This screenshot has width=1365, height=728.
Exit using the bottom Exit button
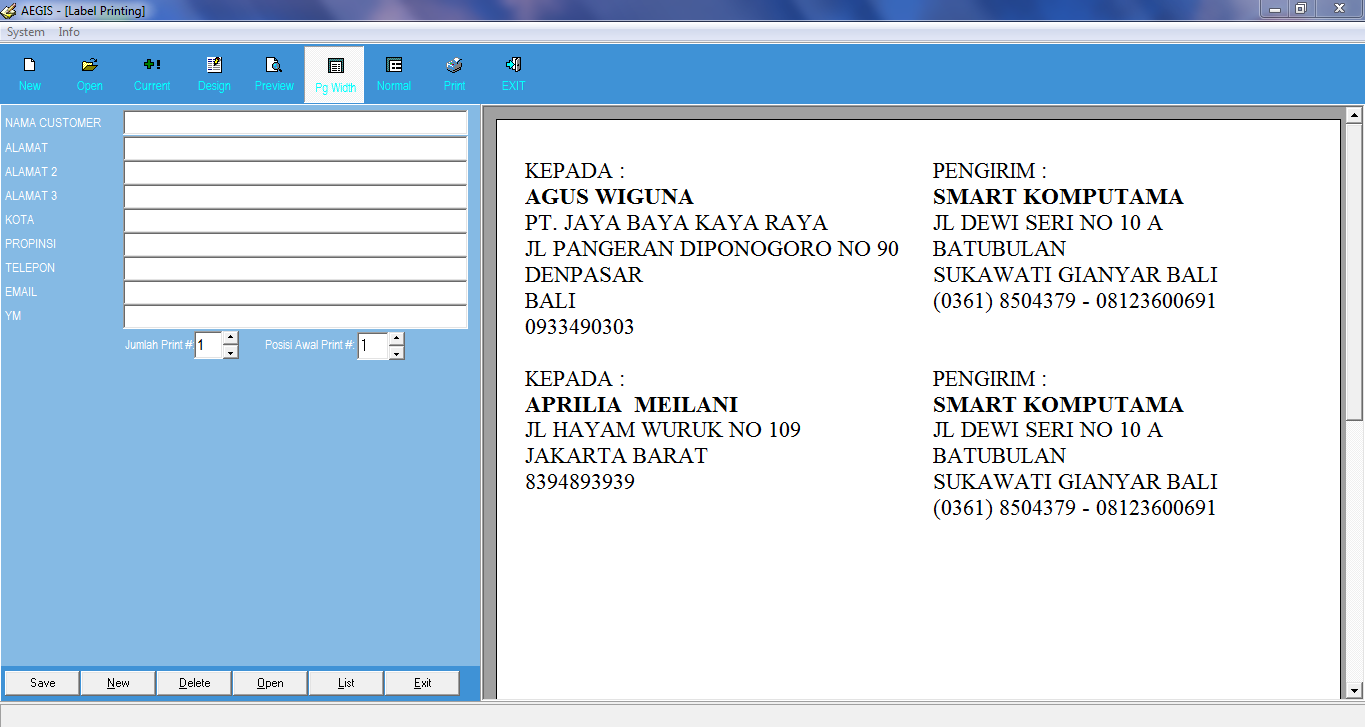pyautogui.click(x=421, y=682)
